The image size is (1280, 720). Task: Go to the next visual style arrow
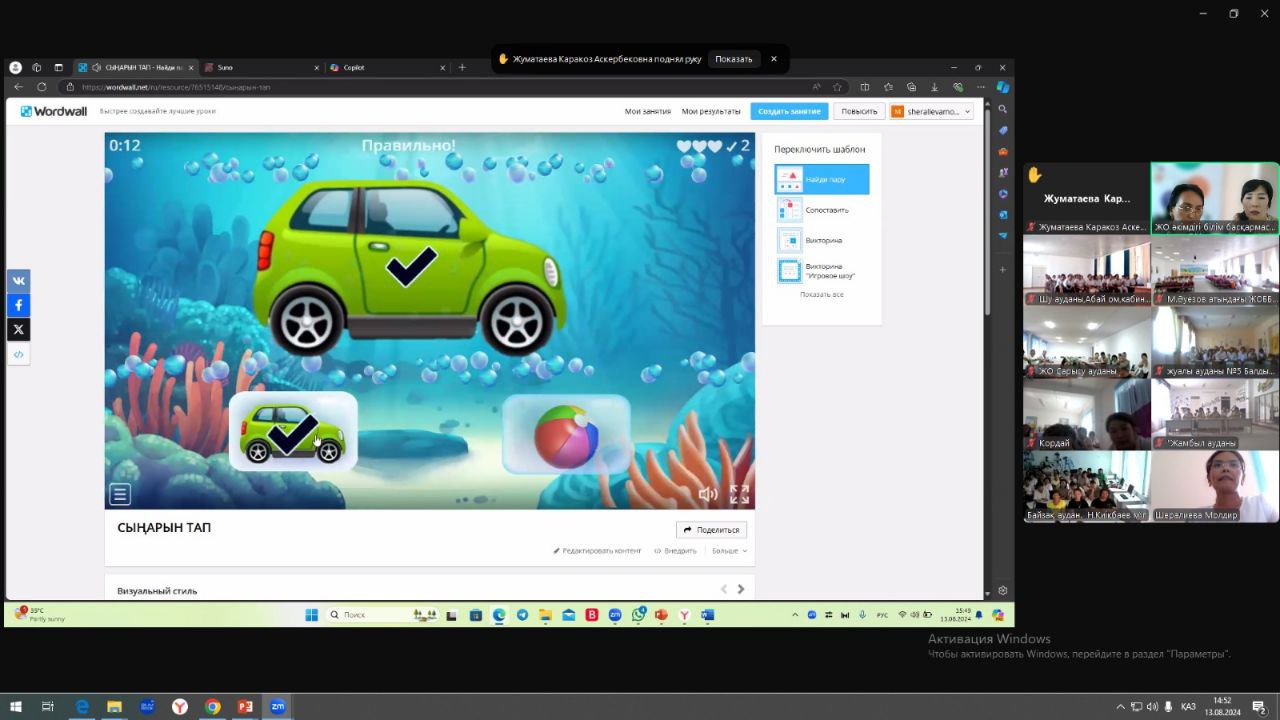point(741,589)
